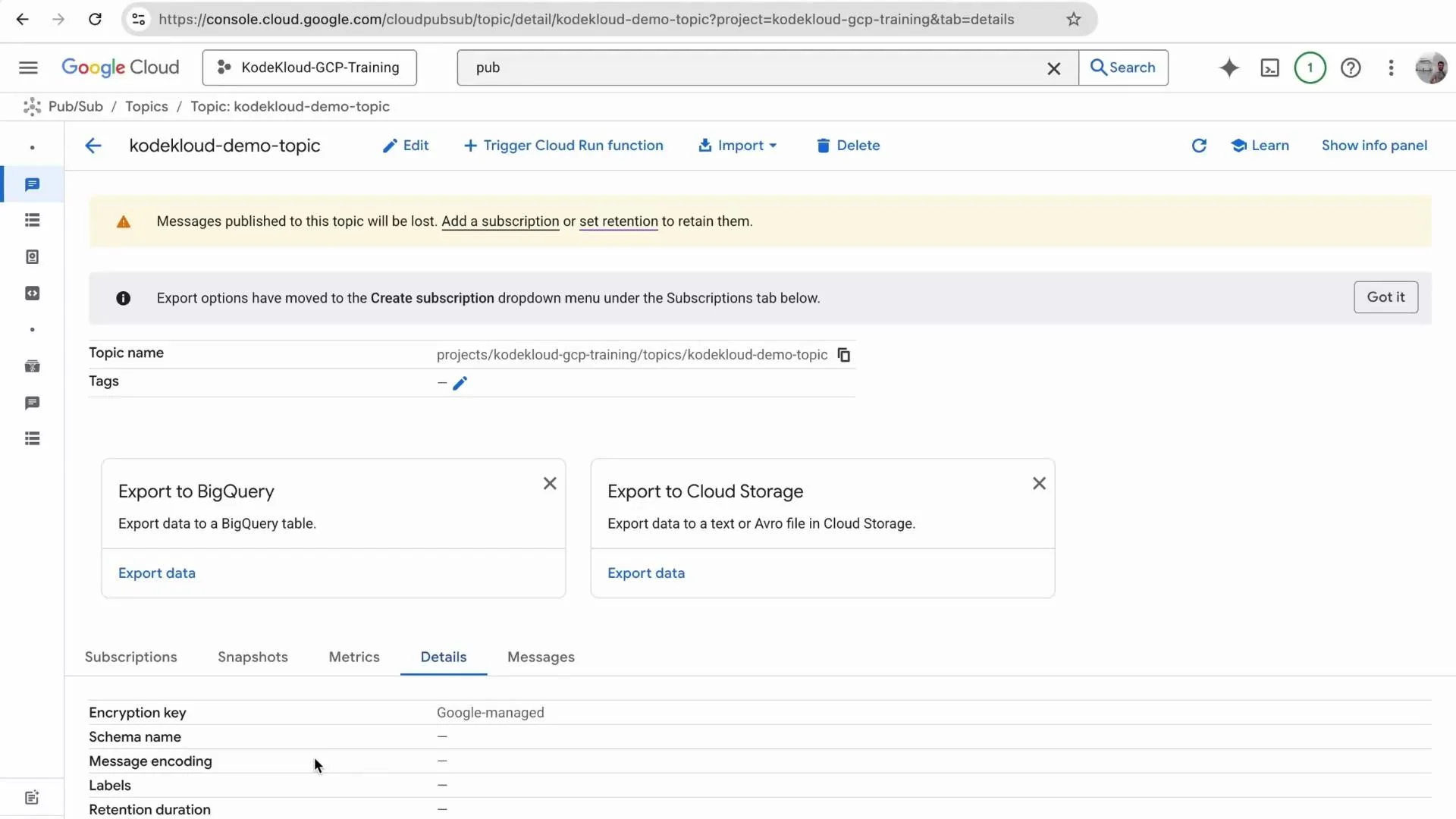This screenshot has width=1456, height=819.
Task: Open the Lite Subscriptions list icon in sidebar
Action: coord(32,439)
